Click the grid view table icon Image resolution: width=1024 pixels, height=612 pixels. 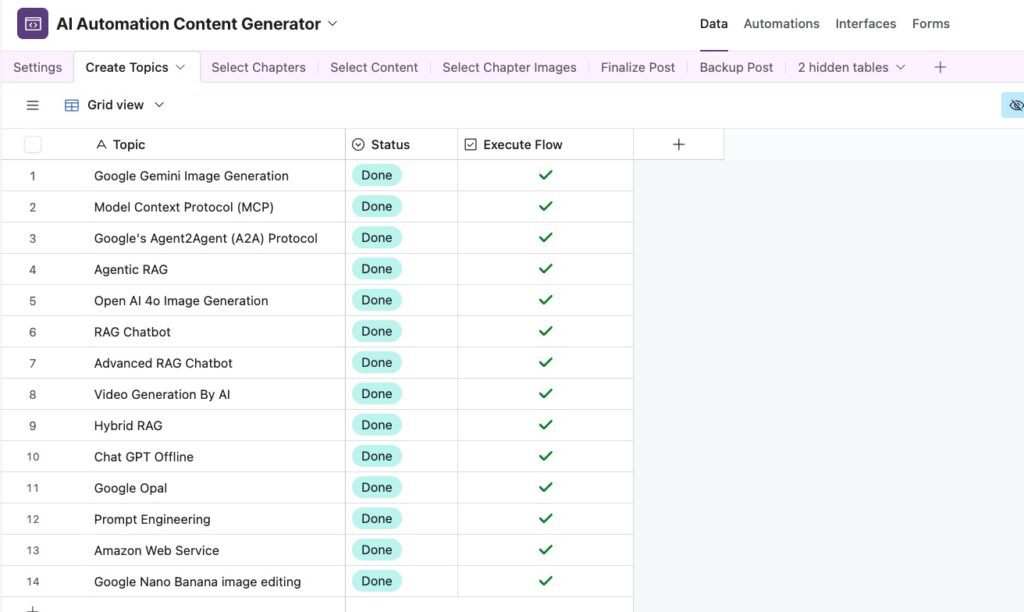(x=72, y=105)
